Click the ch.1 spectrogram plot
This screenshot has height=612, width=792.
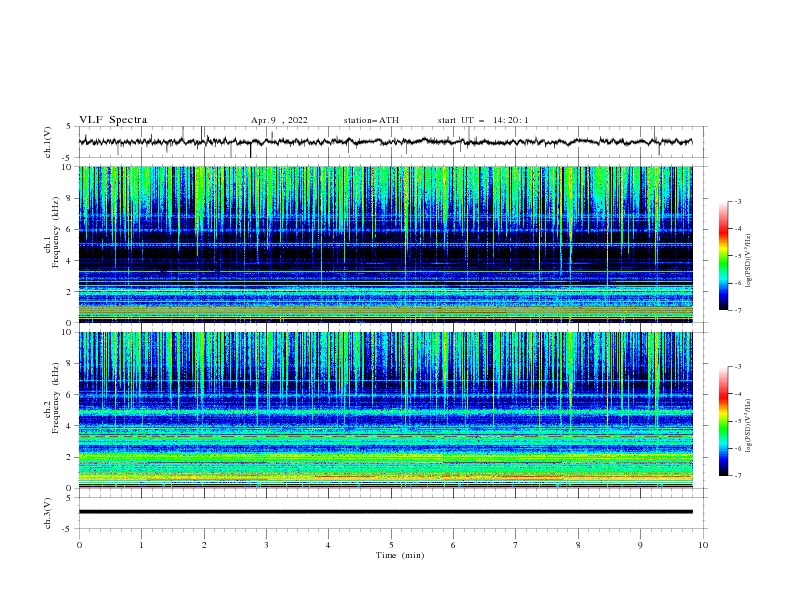point(385,244)
